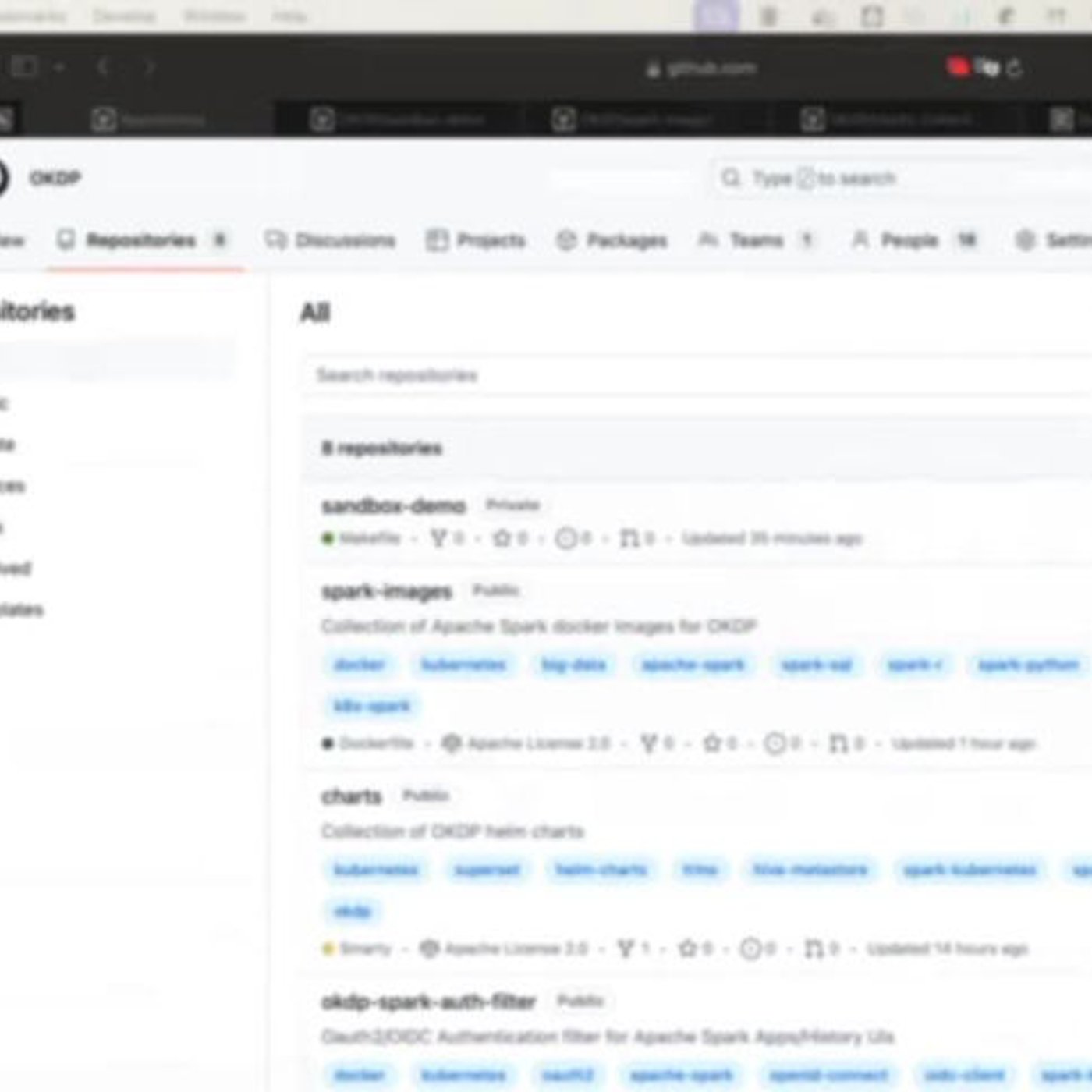Click the 'Updated 1 hour ago' text

coord(964,743)
